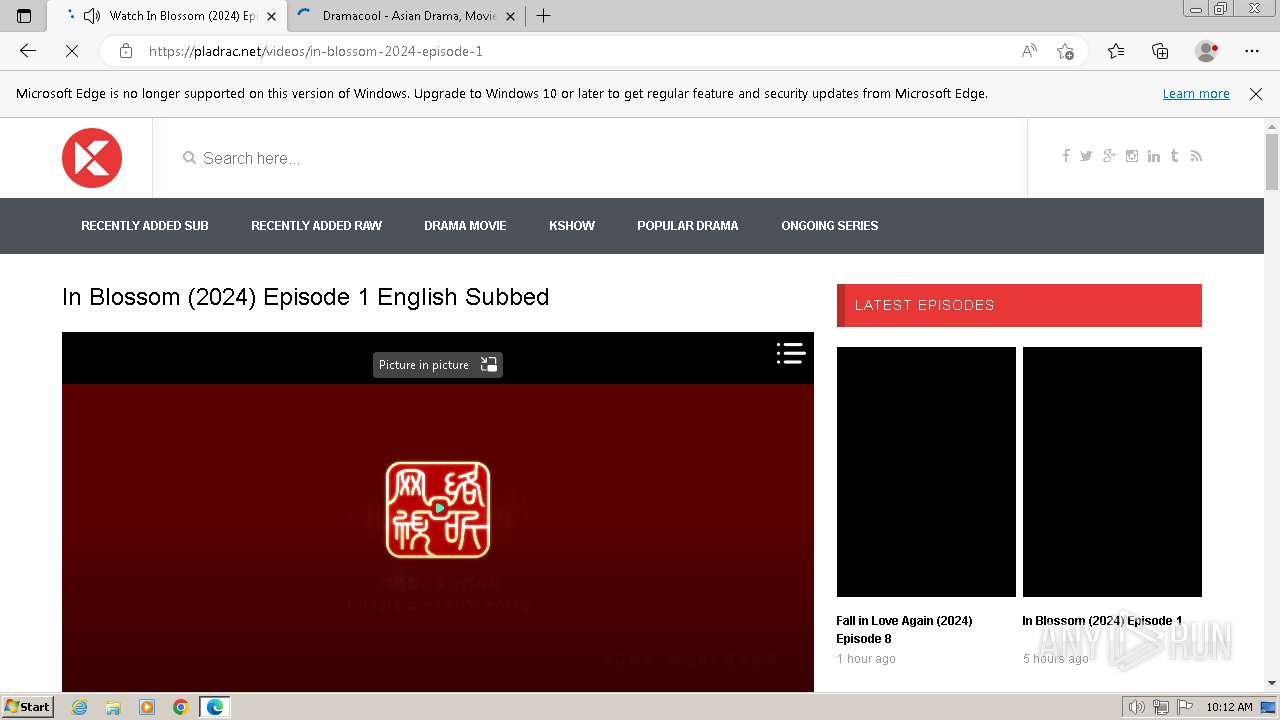Visit the Twitter social page

(x=1086, y=156)
